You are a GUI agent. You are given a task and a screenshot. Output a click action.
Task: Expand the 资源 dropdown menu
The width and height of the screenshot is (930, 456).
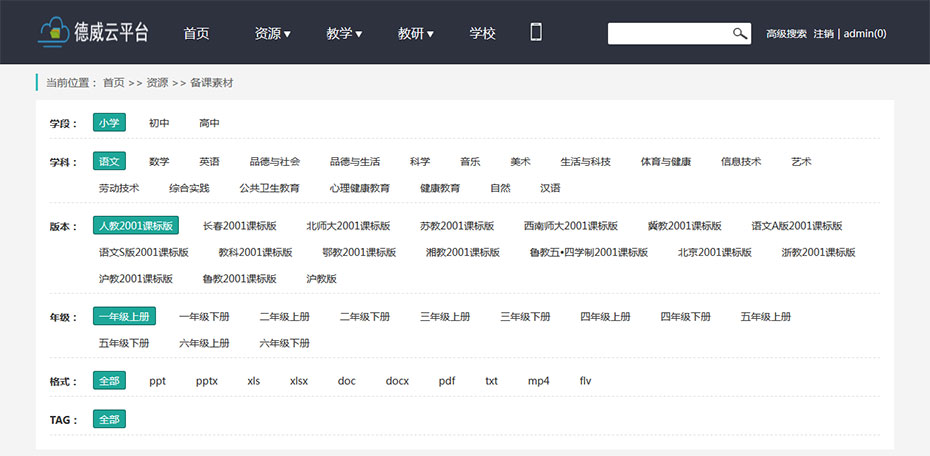[x=272, y=33]
